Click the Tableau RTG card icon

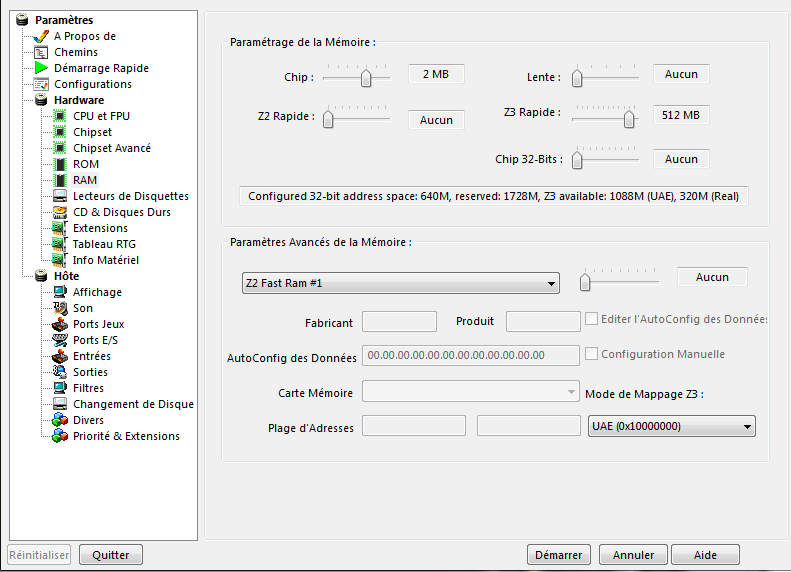click(x=60, y=244)
